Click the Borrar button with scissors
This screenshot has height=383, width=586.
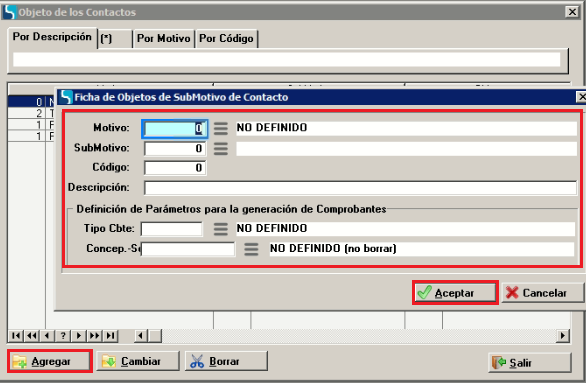coord(226,361)
